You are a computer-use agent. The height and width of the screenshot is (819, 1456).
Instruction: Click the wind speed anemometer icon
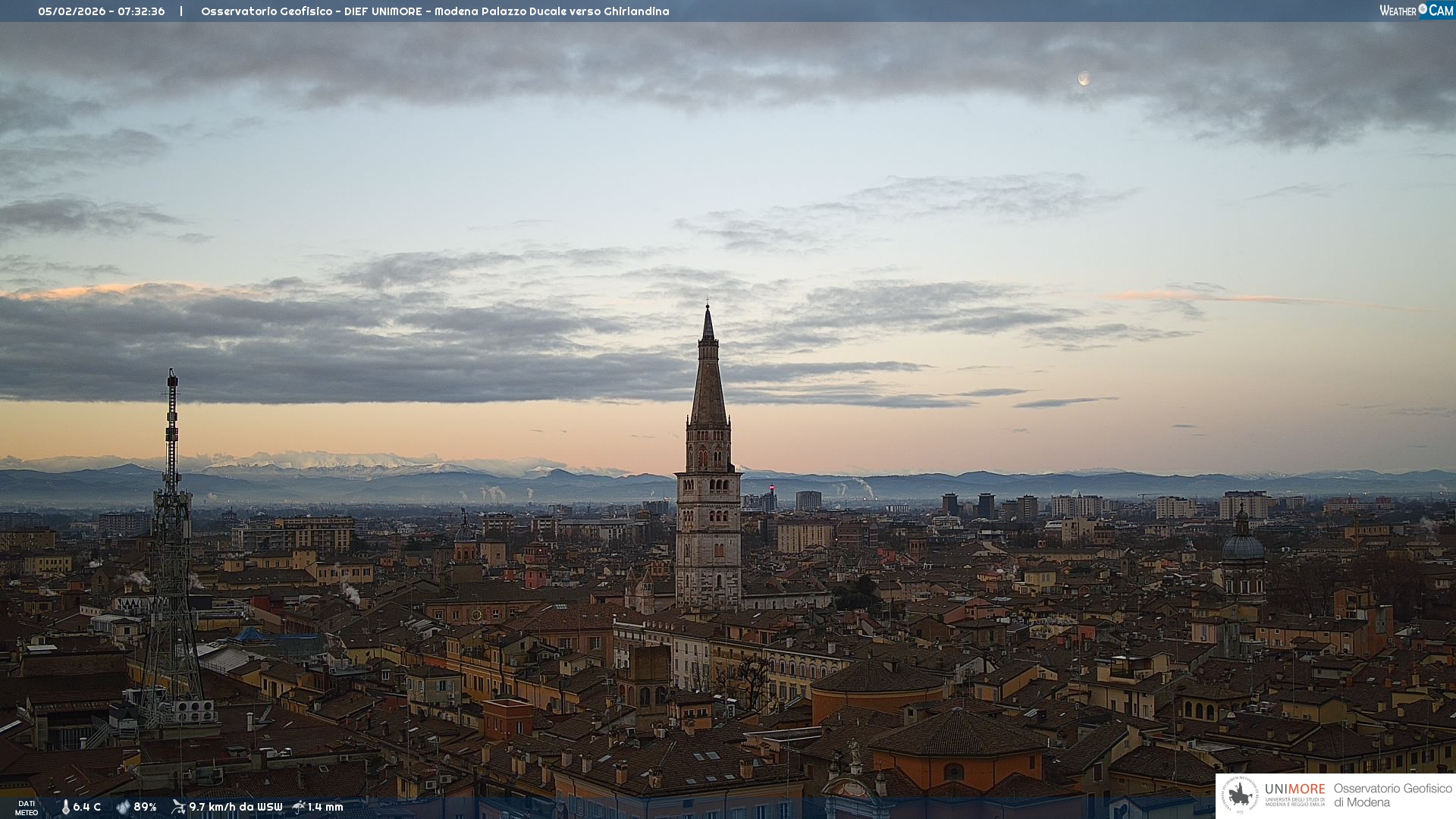pos(178,807)
